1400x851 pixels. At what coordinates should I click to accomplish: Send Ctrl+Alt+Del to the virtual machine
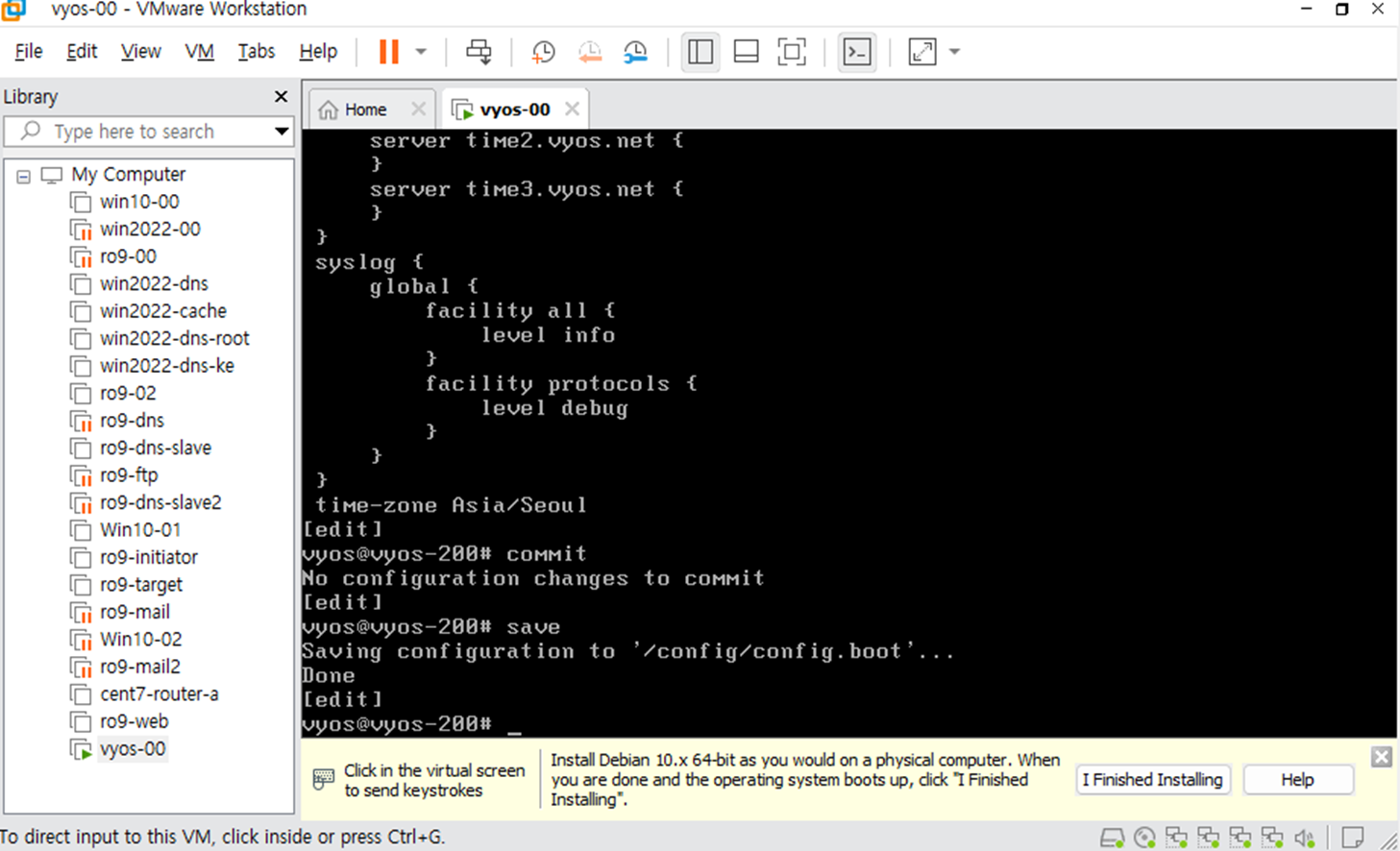[479, 52]
